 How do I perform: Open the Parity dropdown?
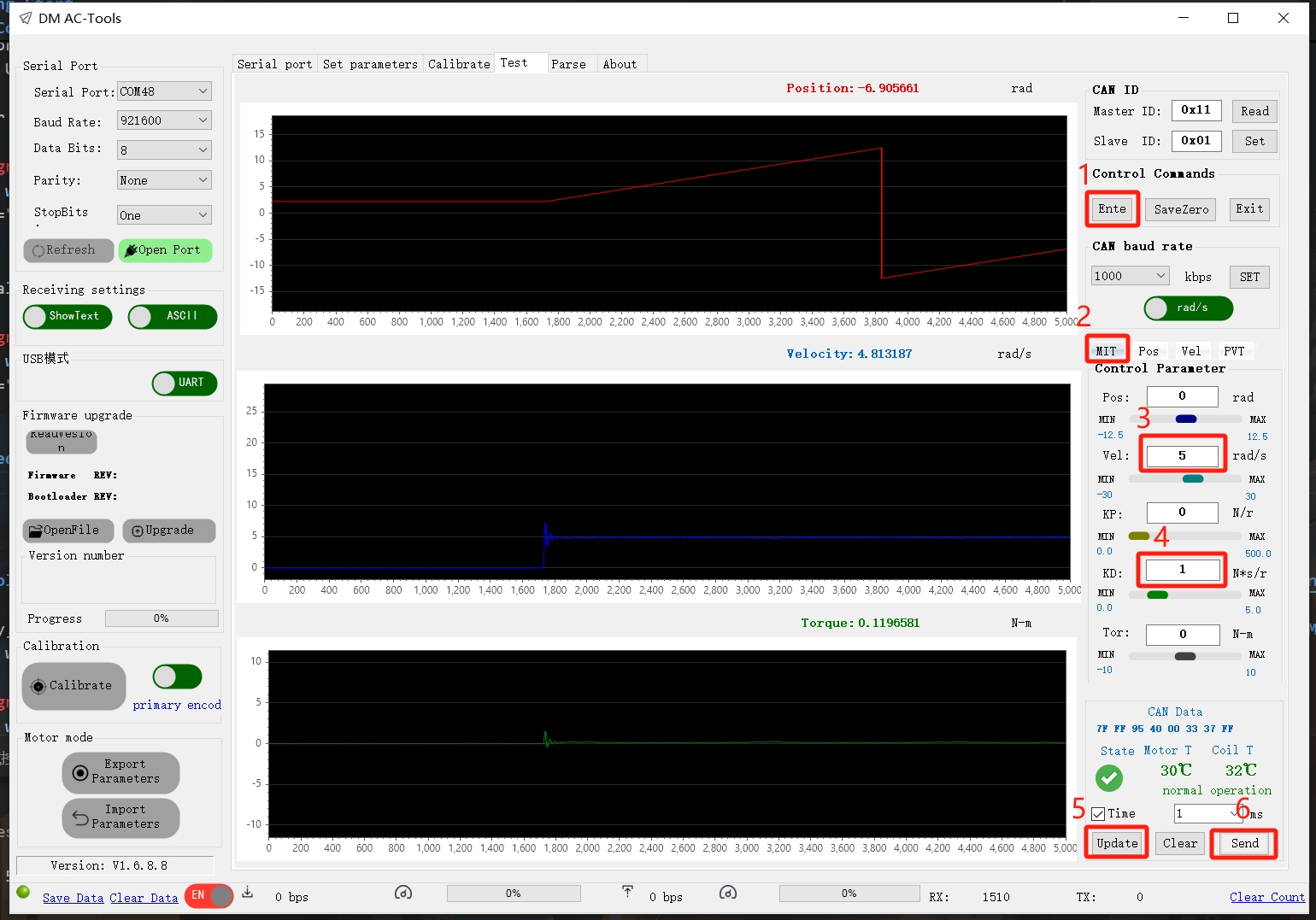[x=164, y=180]
